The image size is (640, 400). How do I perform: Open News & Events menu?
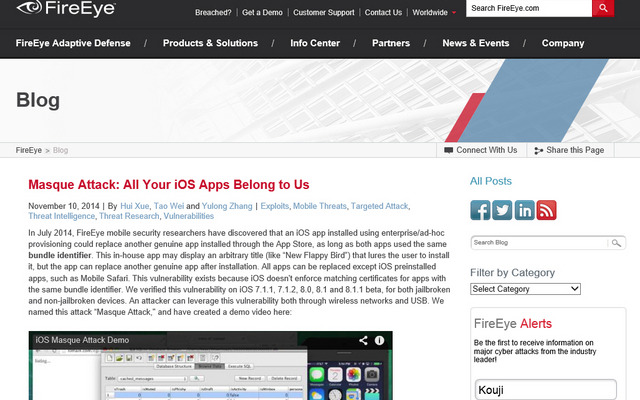point(476,43)
